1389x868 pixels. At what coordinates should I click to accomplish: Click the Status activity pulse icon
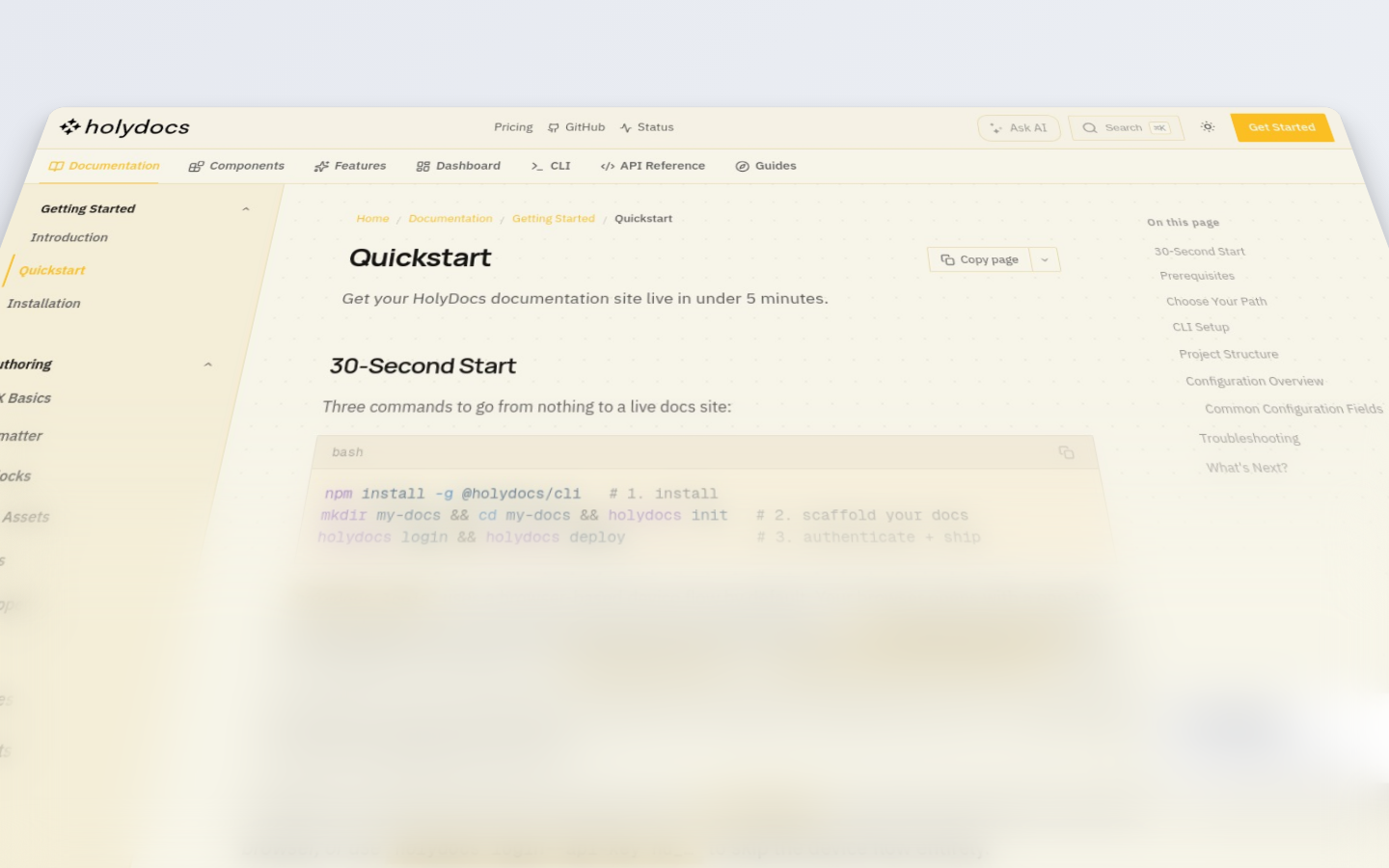[x=626, y=127]
